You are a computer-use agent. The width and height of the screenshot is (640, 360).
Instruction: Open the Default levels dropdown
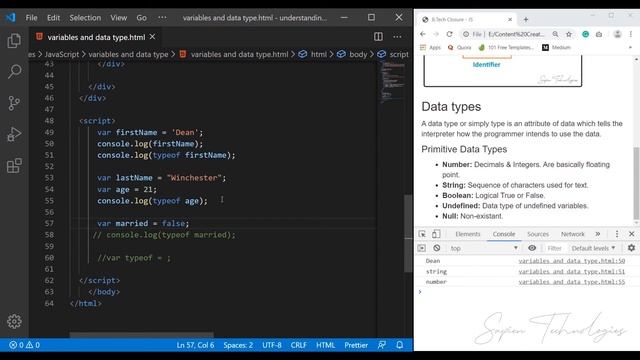click(593, 248)
